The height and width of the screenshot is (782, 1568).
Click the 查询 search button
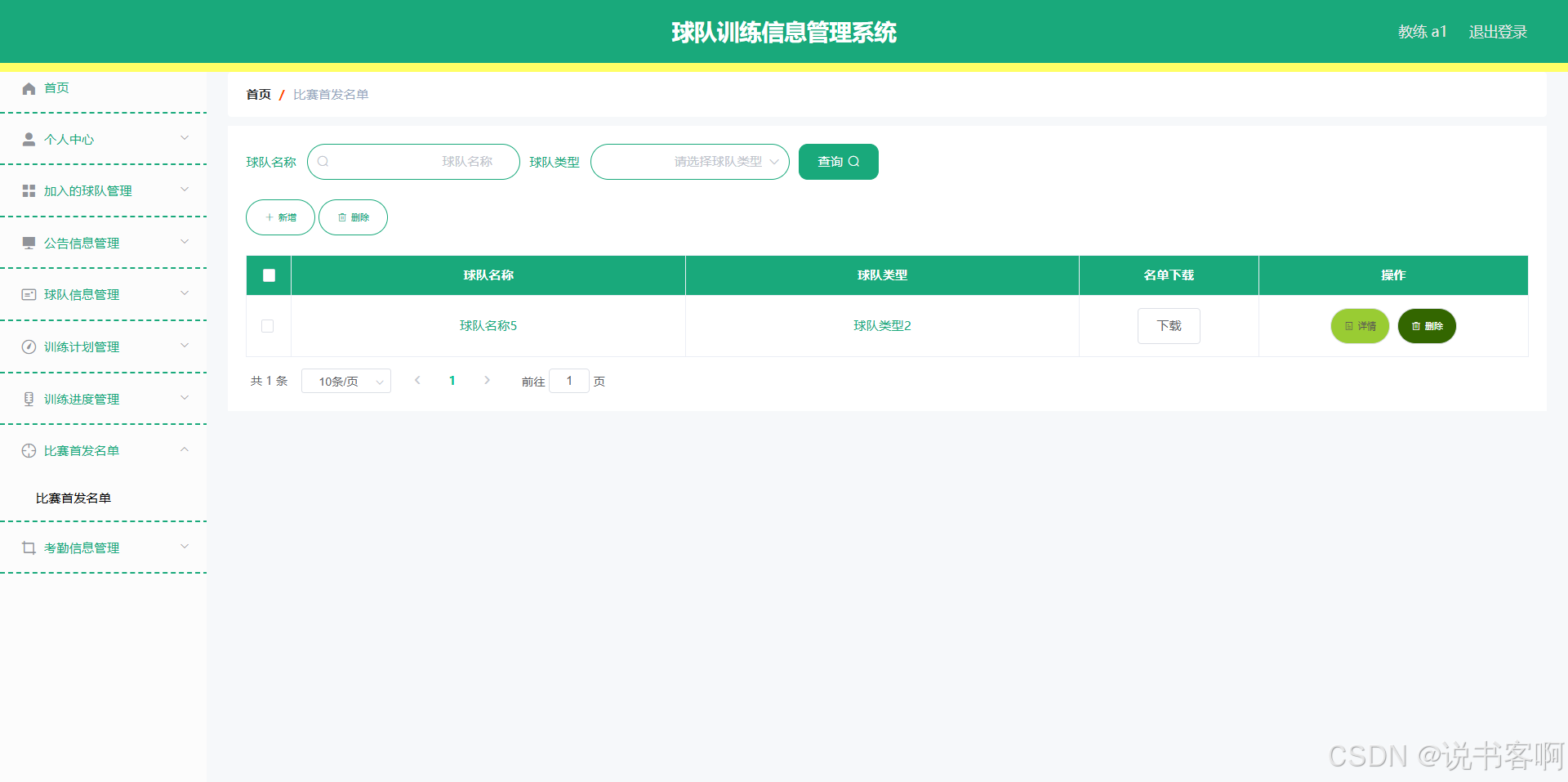tap(839, 162)
